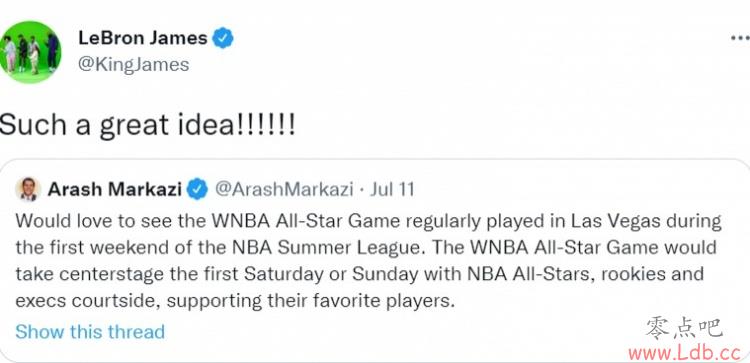Click quoted line starting "Would love to see"
The height and width of the screenshot is (363, 750).
point(368,221)
